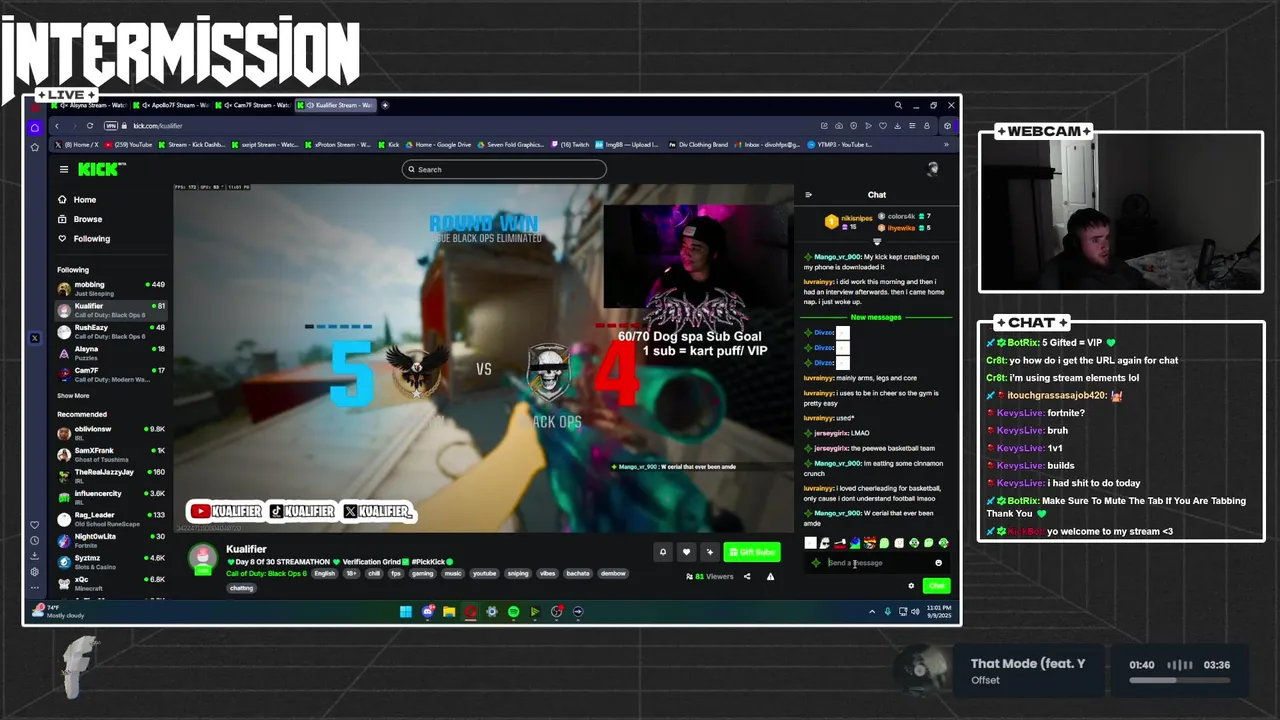The width and height of the screenshot is (1280, 720).
Task: Open Spotify in taskbar
Action: 513,611
